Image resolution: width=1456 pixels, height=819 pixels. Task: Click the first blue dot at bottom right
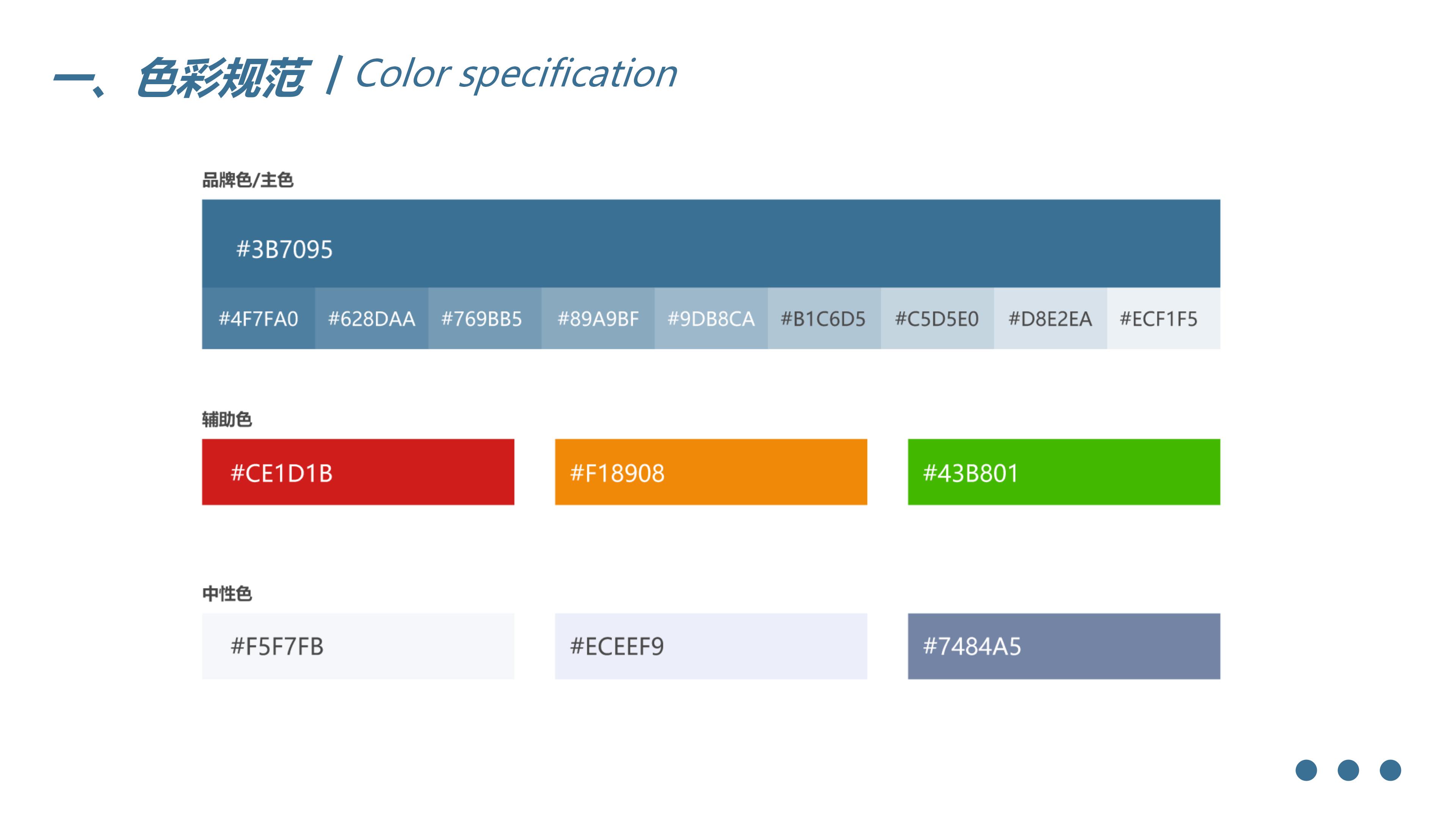click(x=1306, y=770)
